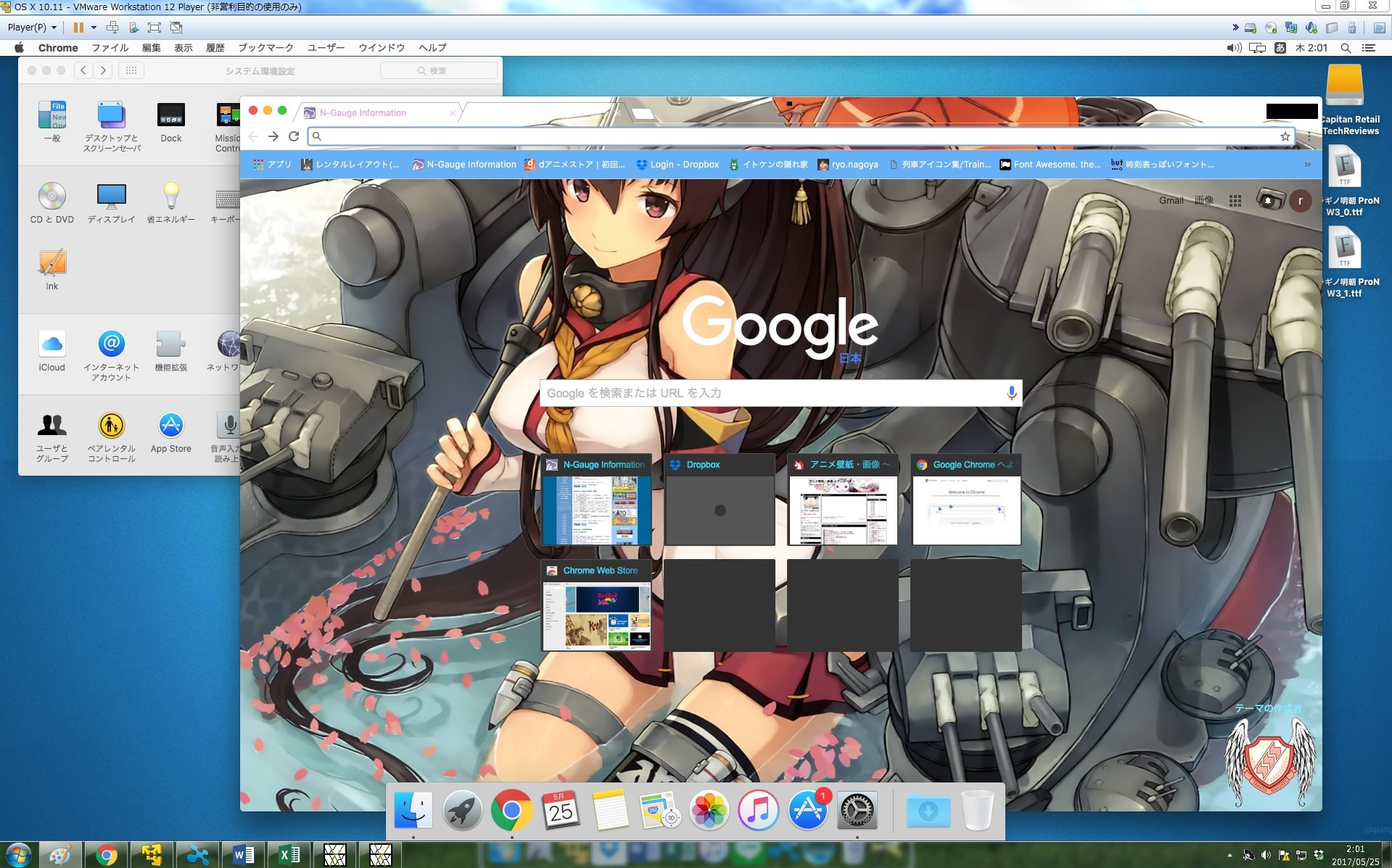The height and width of the screenshot is (868, 1392).
Task: Show hidden bookmarks with the » chevron
Action: pos(1307,165)
